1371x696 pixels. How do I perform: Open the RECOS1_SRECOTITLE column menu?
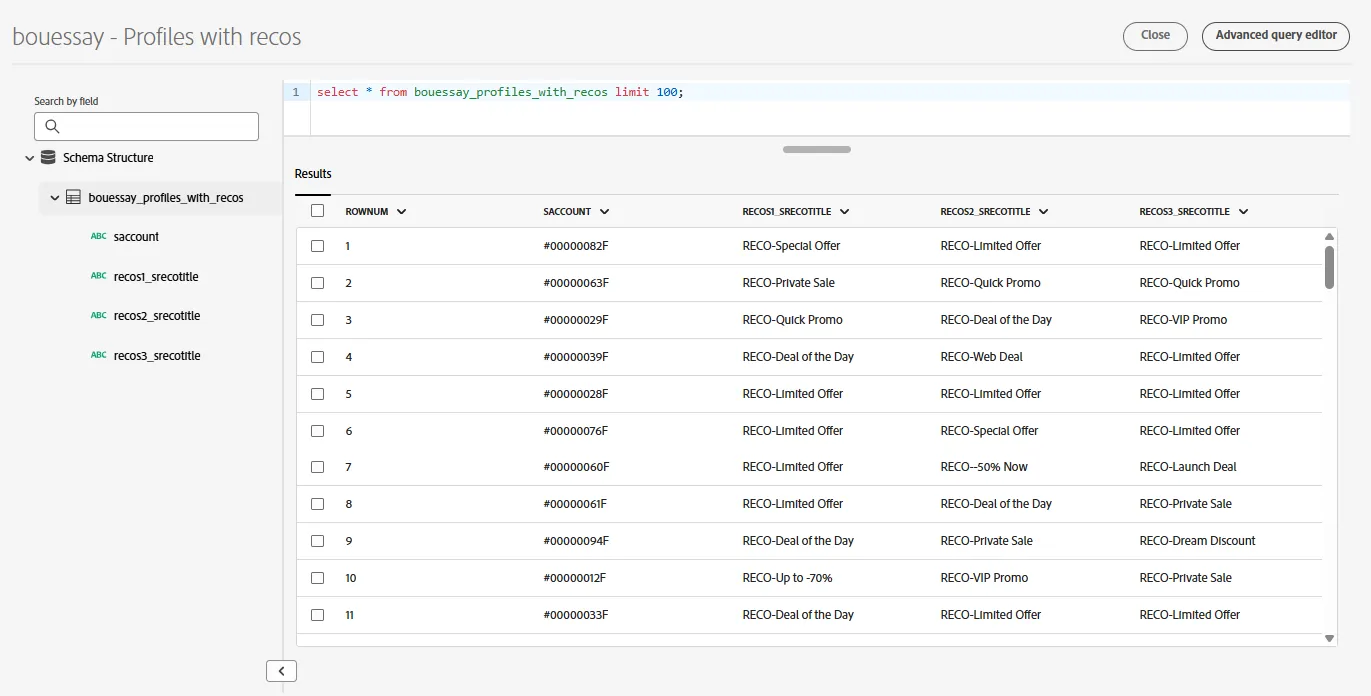(844, 212)
